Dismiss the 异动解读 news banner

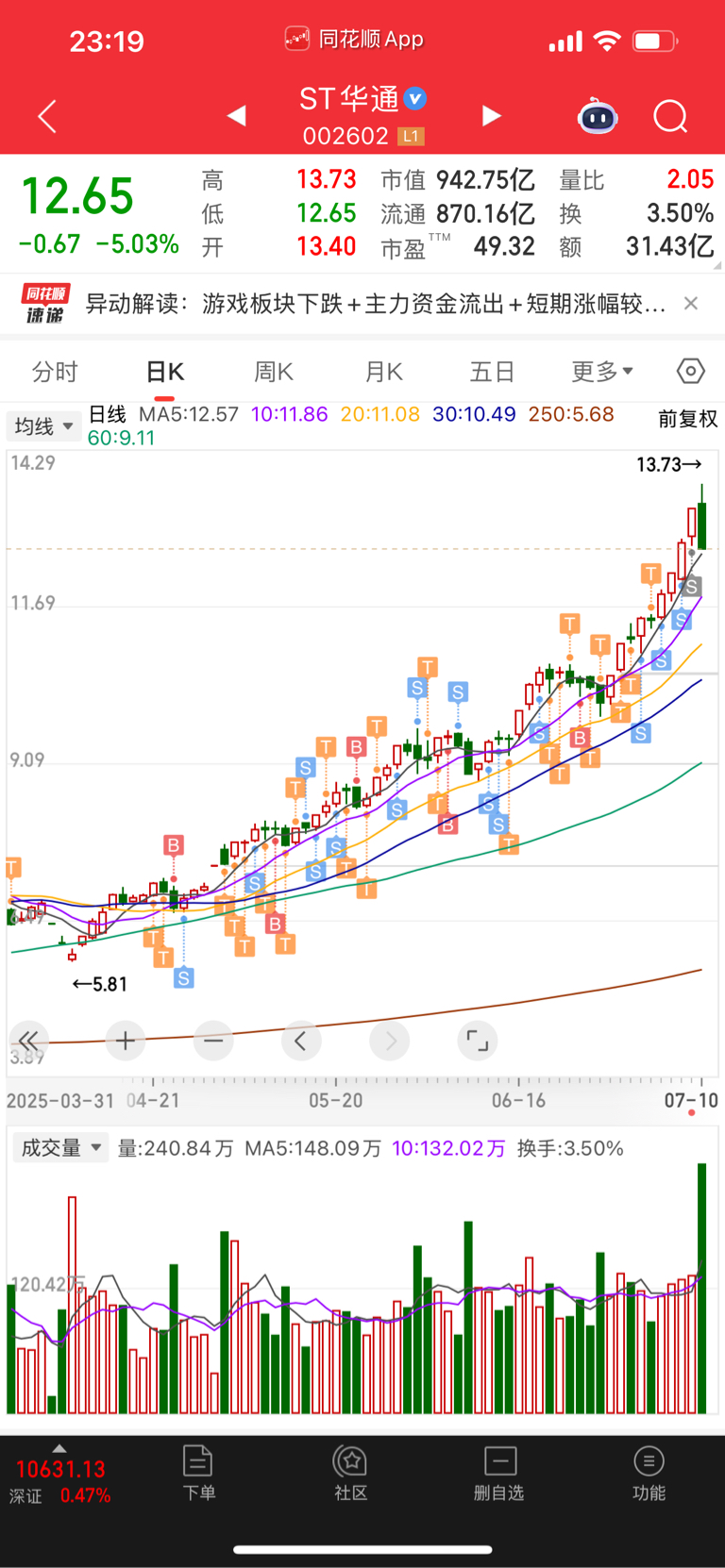691,303
